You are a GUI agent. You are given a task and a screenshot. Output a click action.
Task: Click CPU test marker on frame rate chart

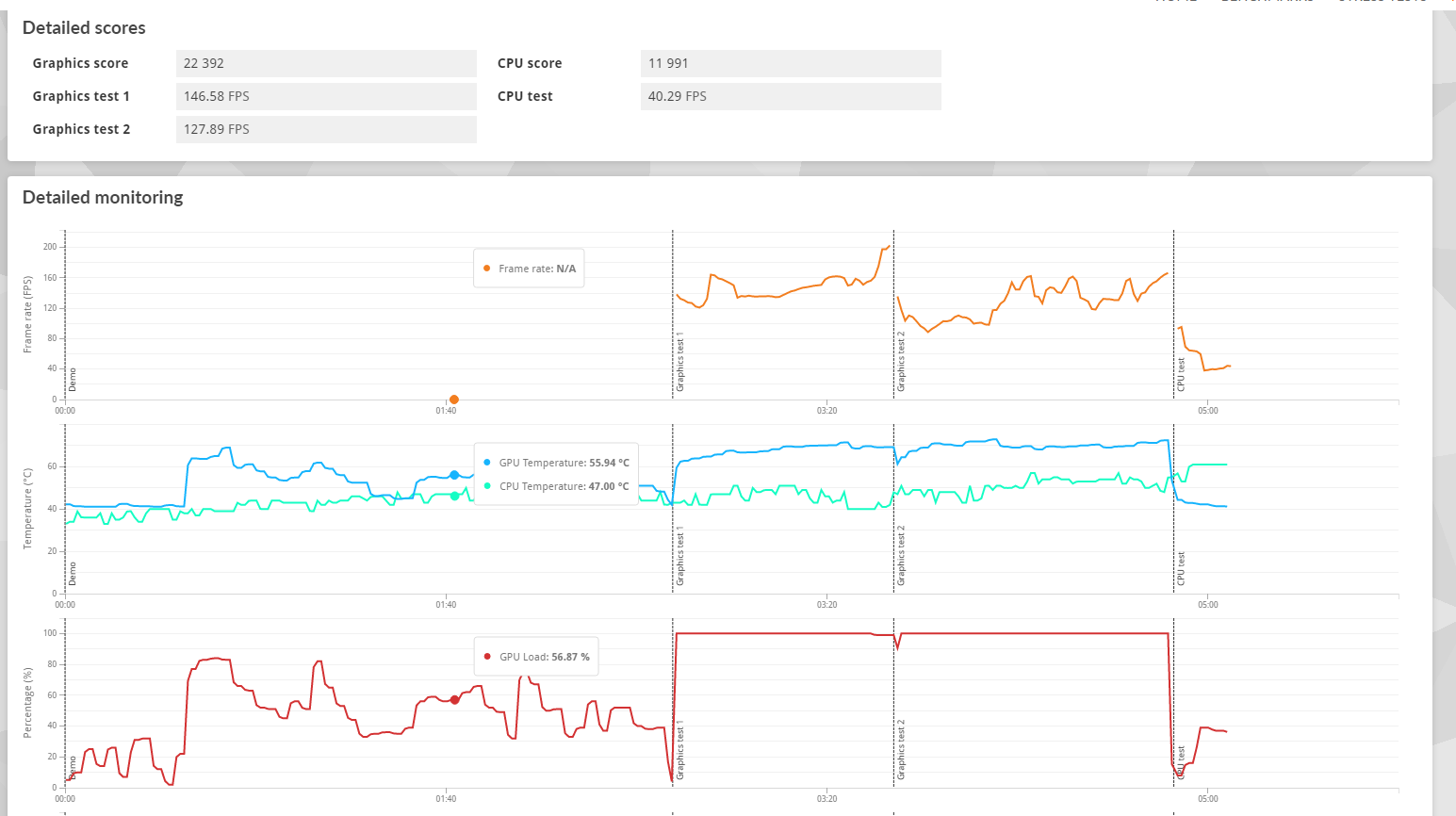coord(1181,374)
